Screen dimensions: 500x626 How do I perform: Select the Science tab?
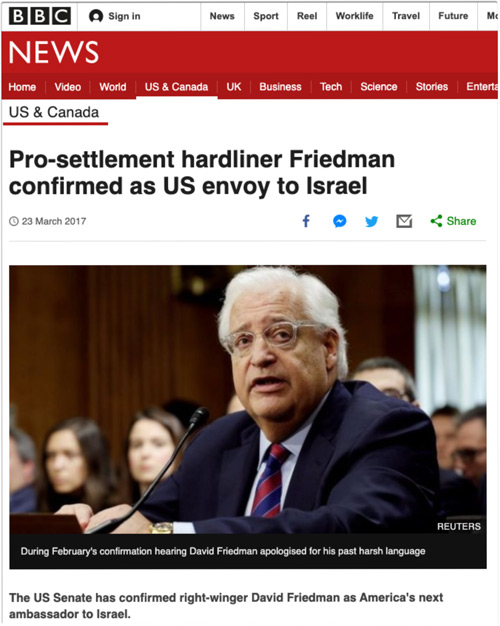click(379, 87)
